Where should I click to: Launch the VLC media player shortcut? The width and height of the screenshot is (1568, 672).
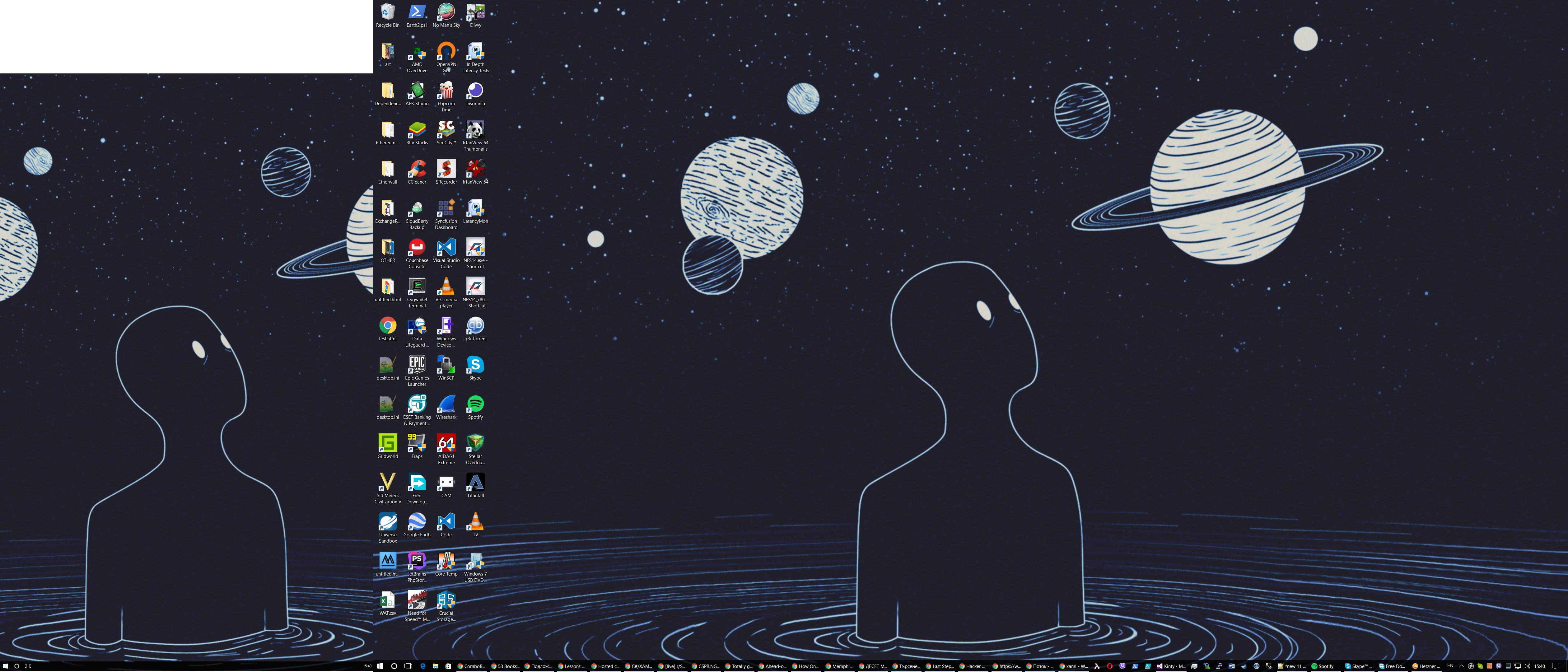pos(446,293)
